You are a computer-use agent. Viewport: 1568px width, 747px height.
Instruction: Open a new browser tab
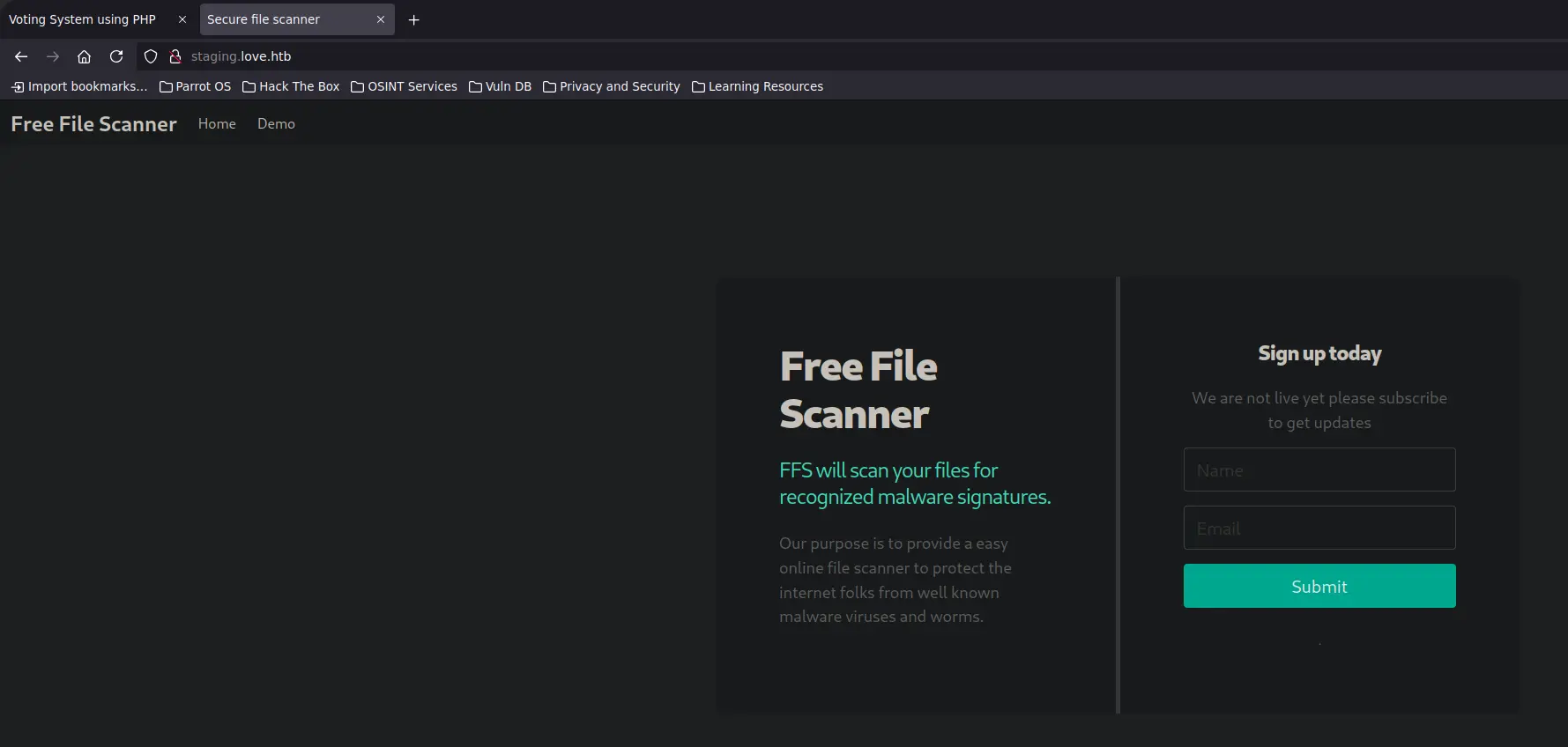click(413, 19)
